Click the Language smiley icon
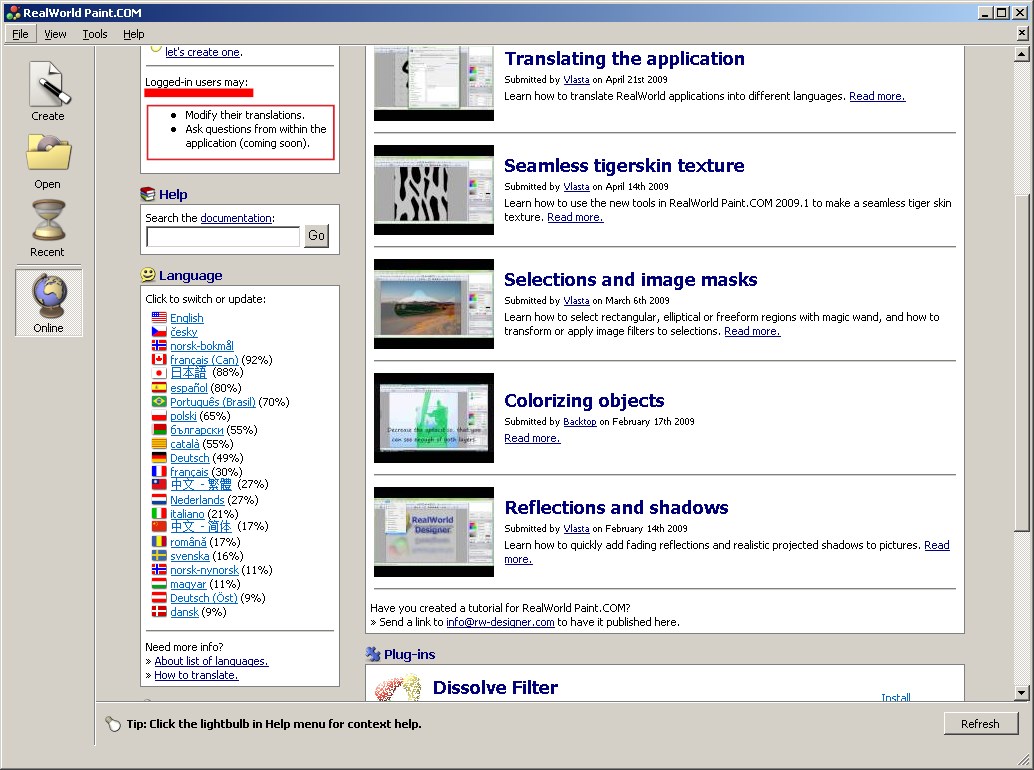This screenshot has width=1034, height=770. click(x=148, y=275)
